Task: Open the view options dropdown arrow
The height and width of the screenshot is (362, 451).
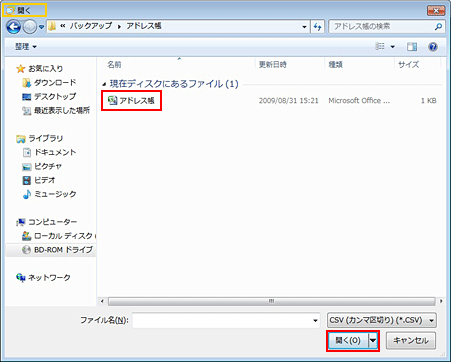Action: tap(393, 47)
